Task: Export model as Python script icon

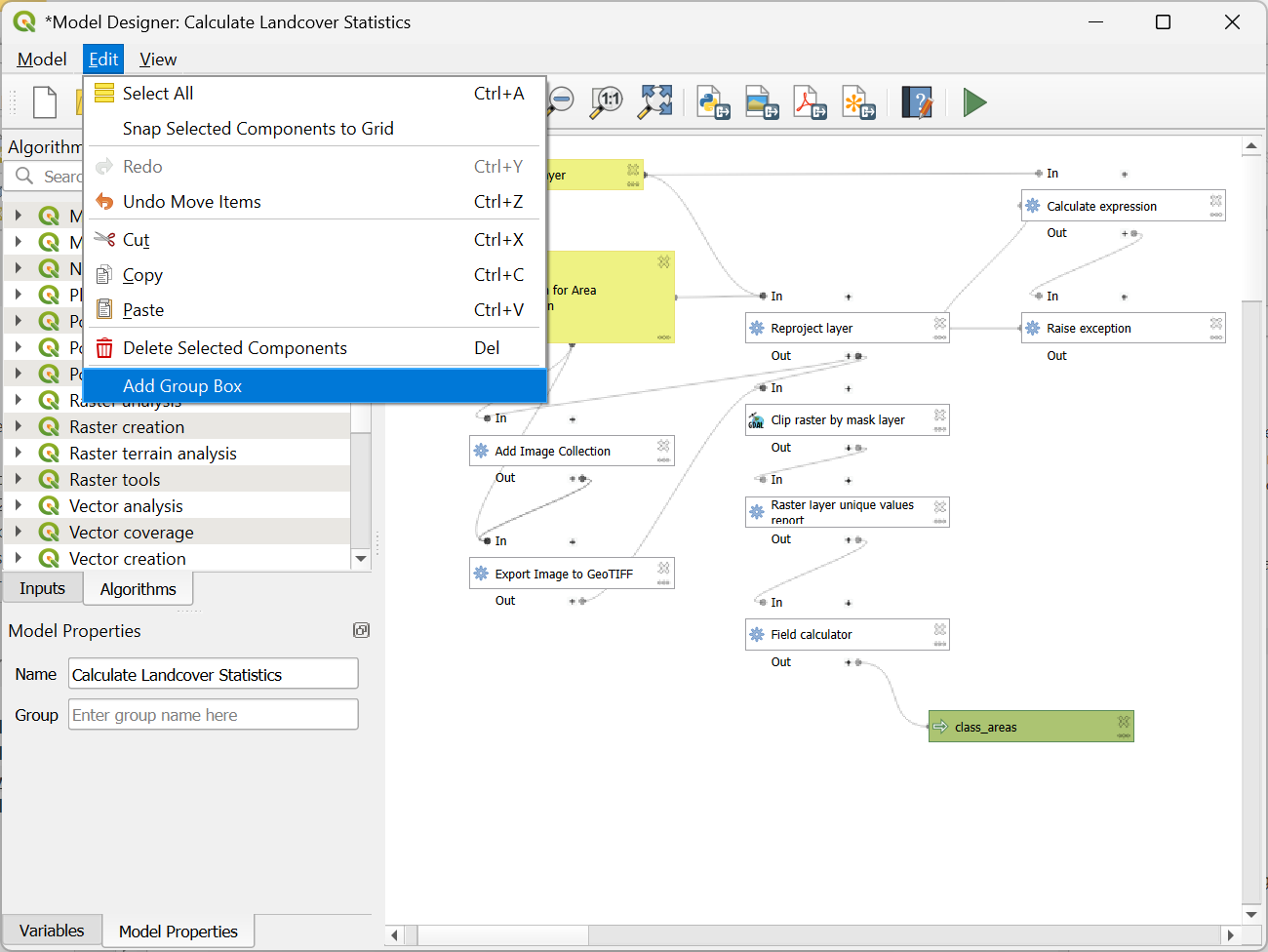Action: tap(714, 101)
